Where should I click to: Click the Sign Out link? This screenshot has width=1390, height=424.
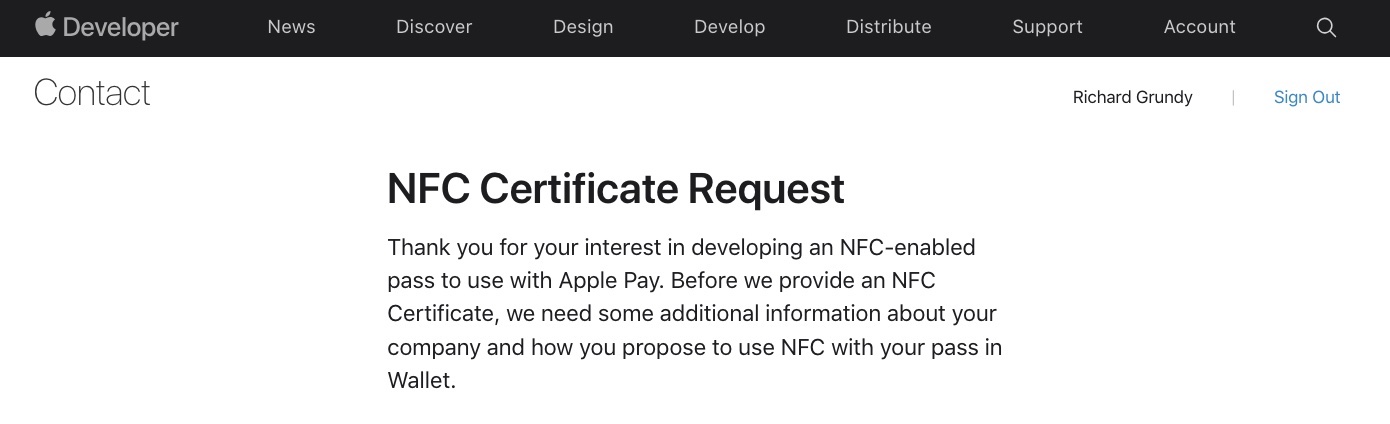(x=1307, y=97)
